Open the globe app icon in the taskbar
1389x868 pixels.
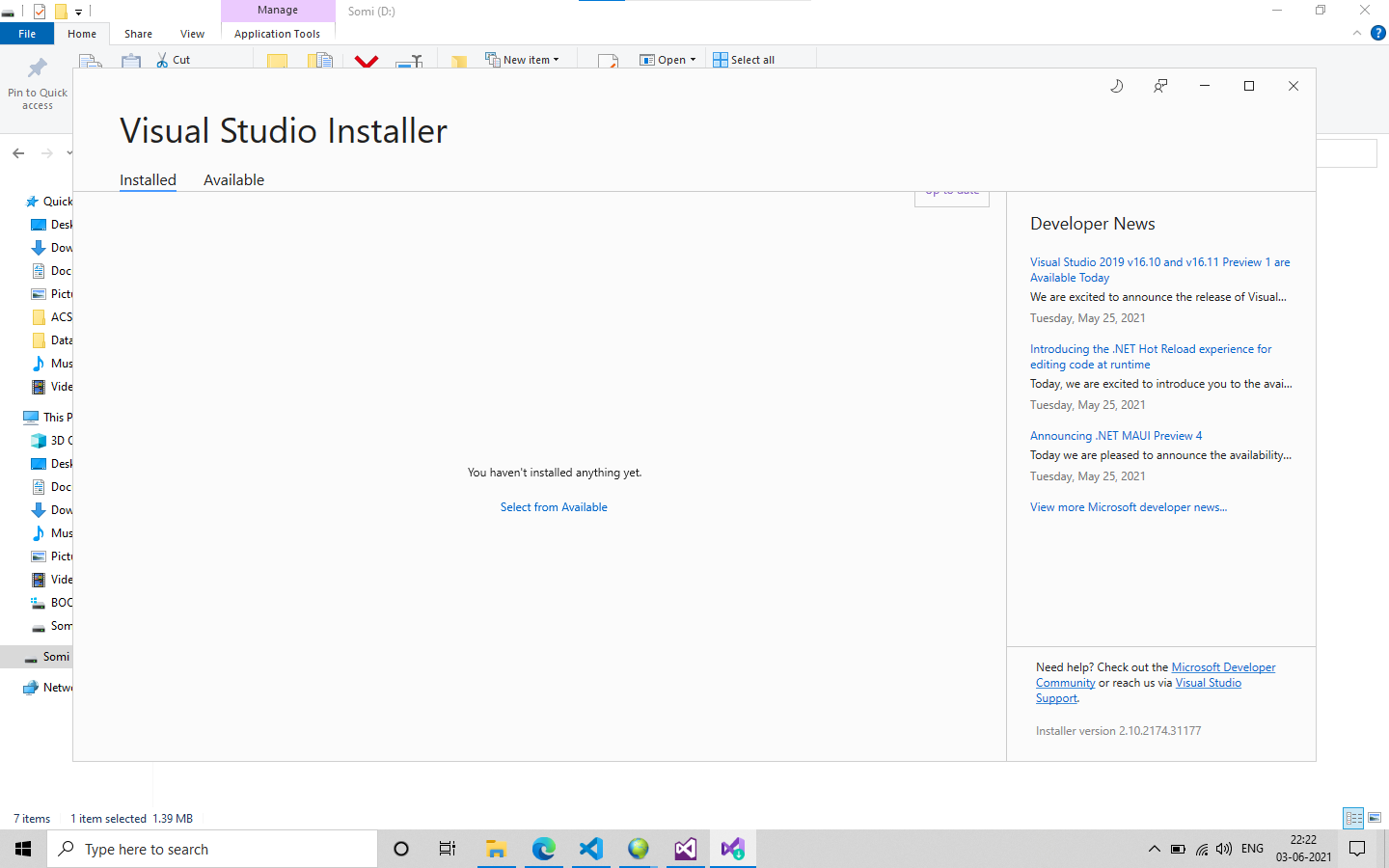[638, 849]
